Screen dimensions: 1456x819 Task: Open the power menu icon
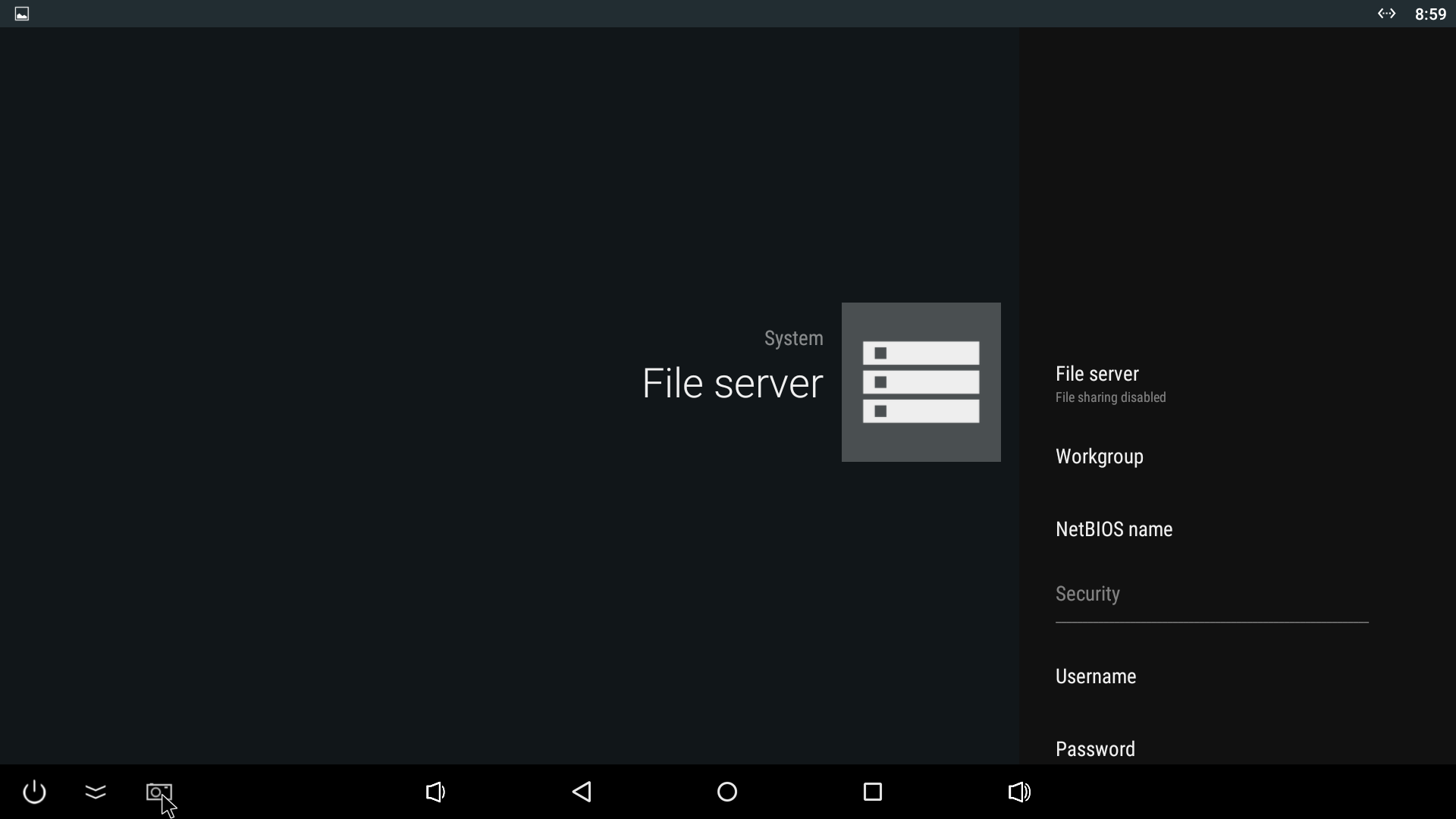[x=34, y=792]
